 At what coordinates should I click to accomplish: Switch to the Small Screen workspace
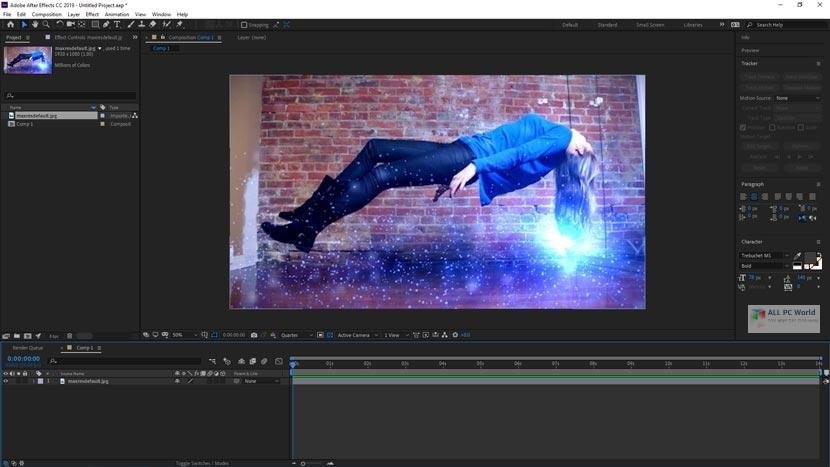(650, 25)
